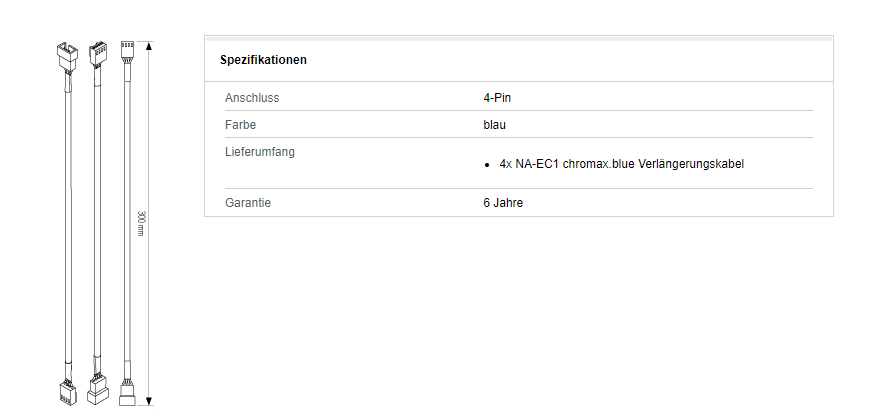Click the right cable bottom connector
Image resolution: width=882 pixels, height=418 pixels.
point(128,394)
